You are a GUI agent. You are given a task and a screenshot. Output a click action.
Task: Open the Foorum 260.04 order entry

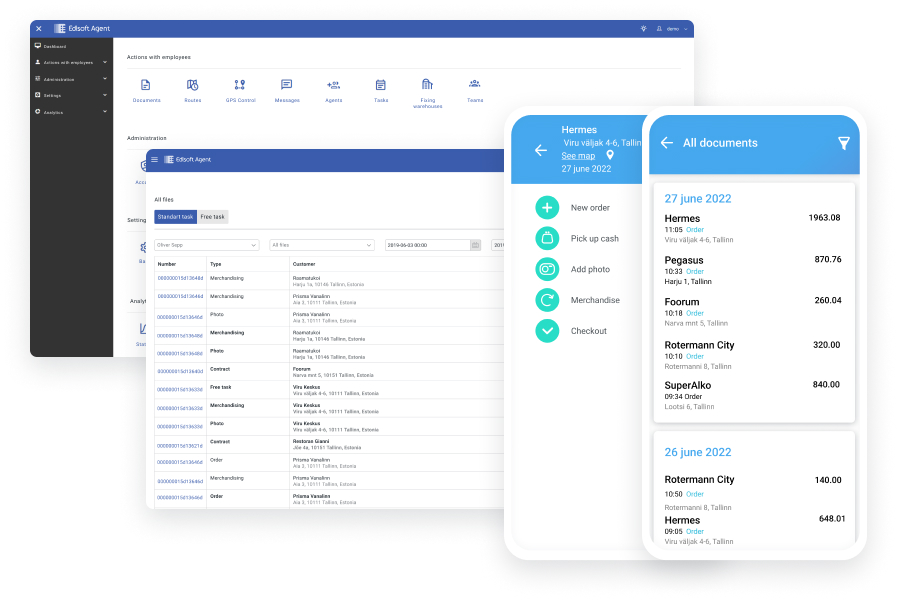(753, 312)
